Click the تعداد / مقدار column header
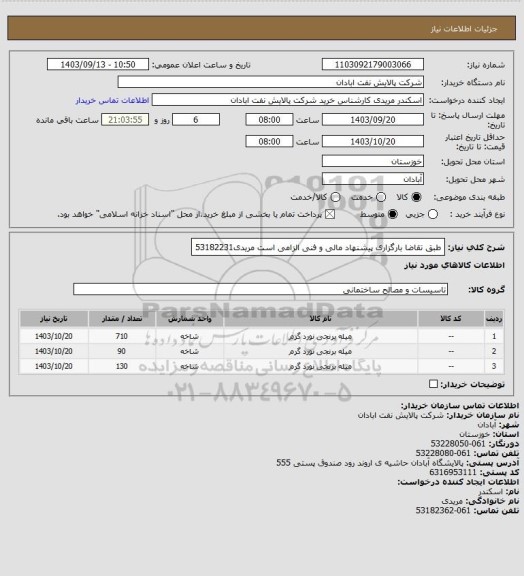524x576 pixels. click(x=122, y=318)
